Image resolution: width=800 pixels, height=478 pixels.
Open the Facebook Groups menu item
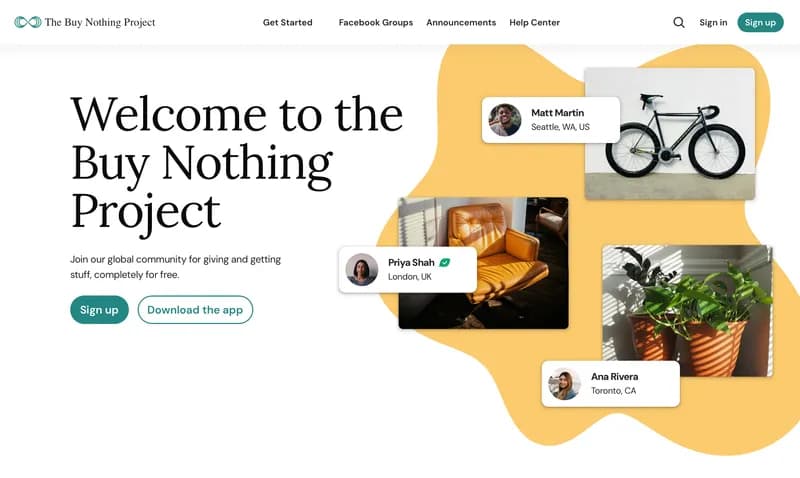pyautogui.click(x=375, y=22)
